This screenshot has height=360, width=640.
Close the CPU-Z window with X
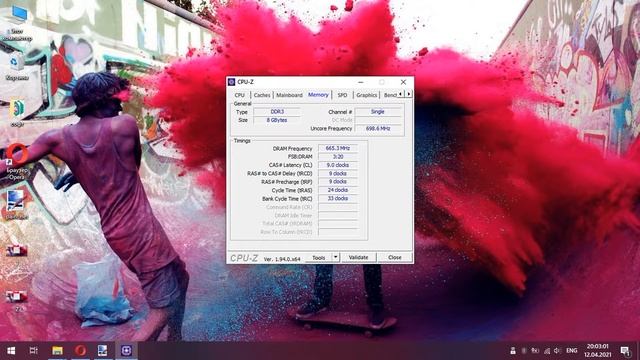pos(403,82)
